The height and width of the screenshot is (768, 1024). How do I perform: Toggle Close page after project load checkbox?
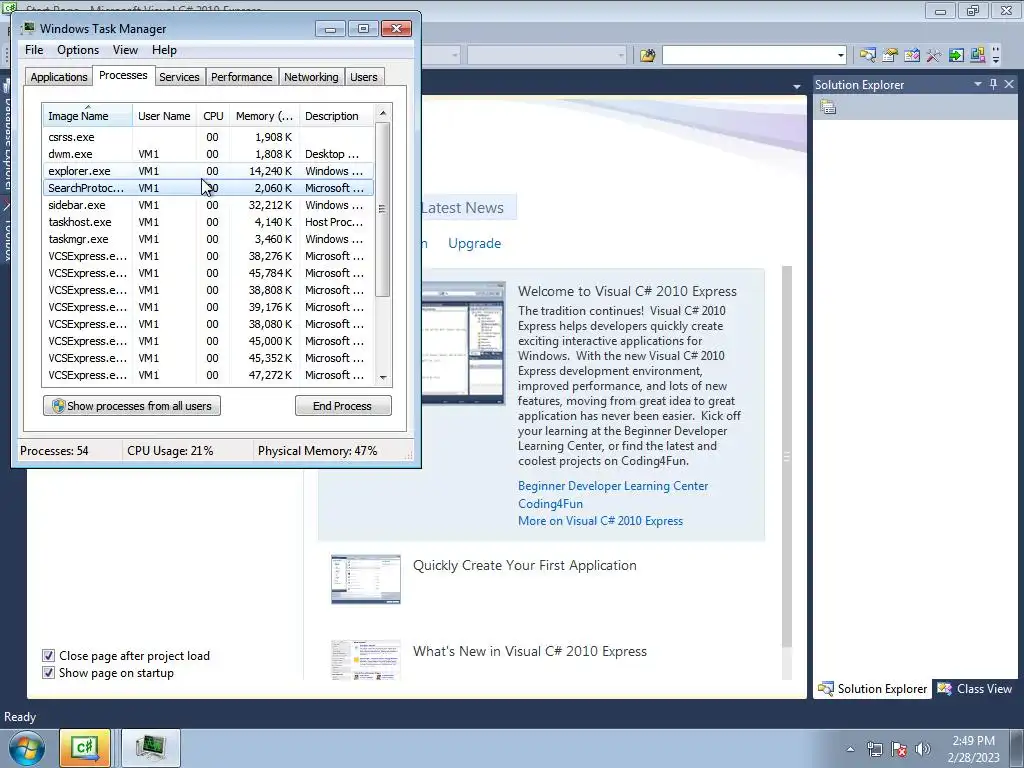coord(48,655)
